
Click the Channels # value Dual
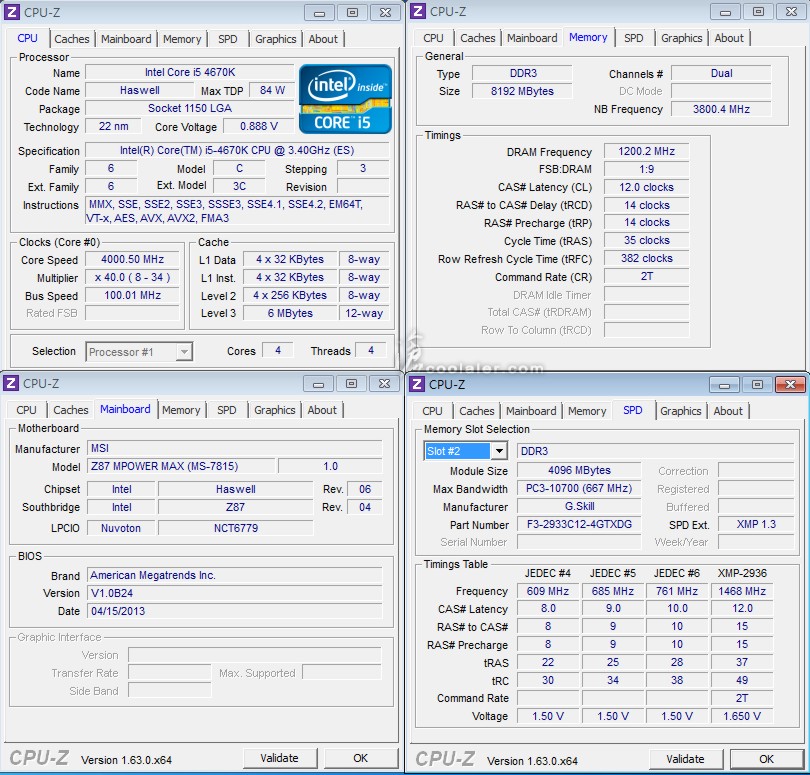click(x=721, y=73)
